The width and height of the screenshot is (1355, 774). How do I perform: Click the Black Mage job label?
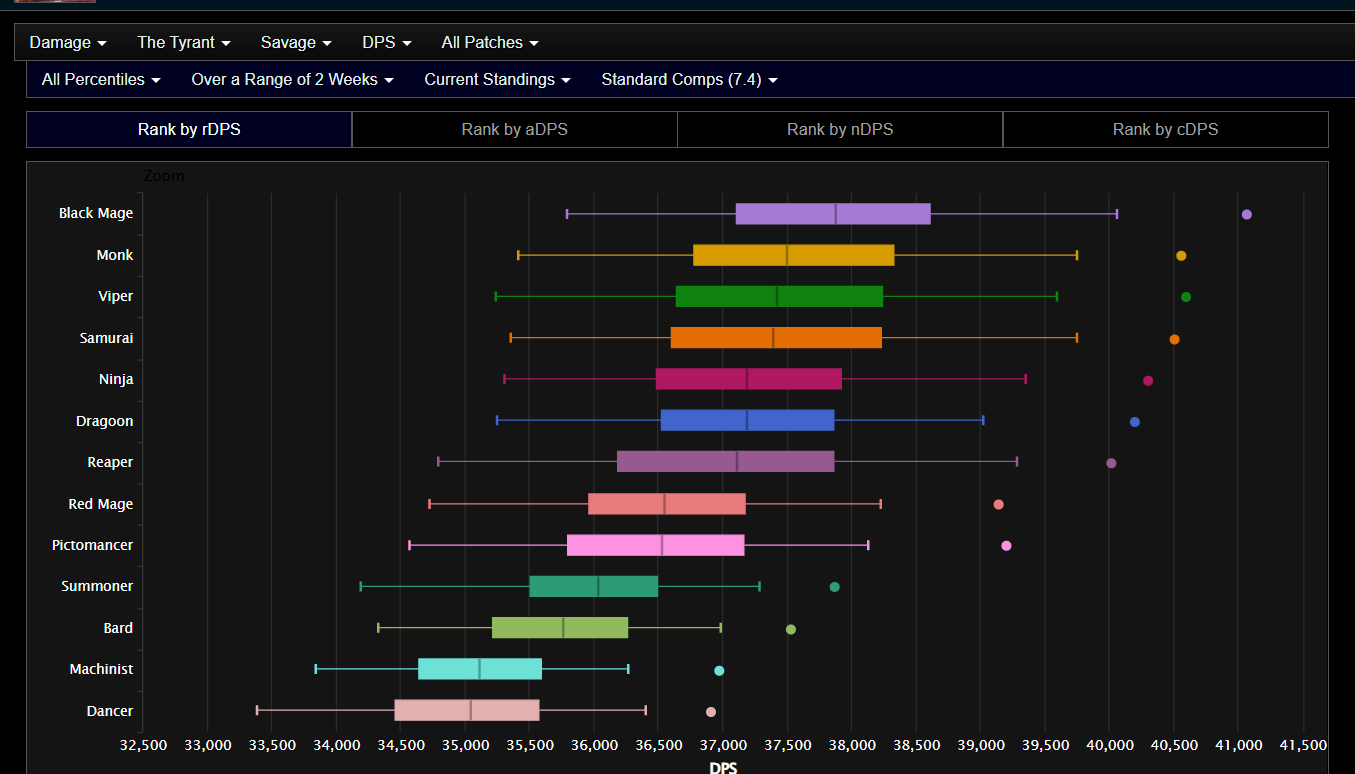pos(96,213)
